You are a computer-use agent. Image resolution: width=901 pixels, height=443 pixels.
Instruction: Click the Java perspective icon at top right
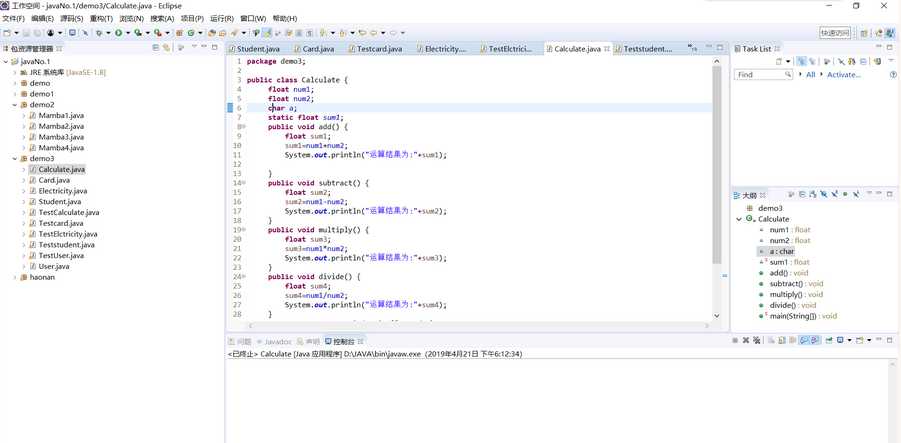(890, 33)
